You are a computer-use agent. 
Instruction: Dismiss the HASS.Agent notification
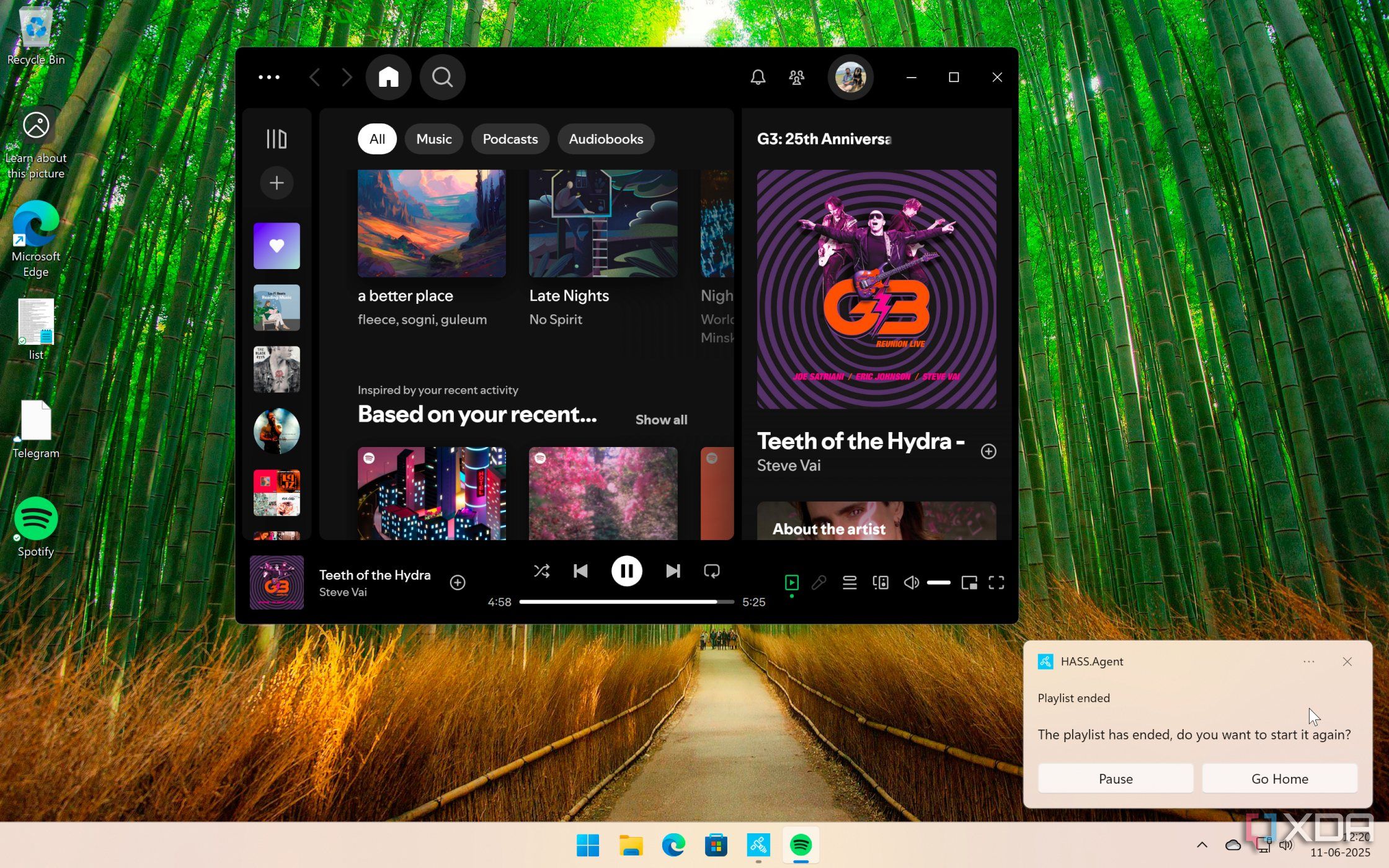tap(1347, 662)
